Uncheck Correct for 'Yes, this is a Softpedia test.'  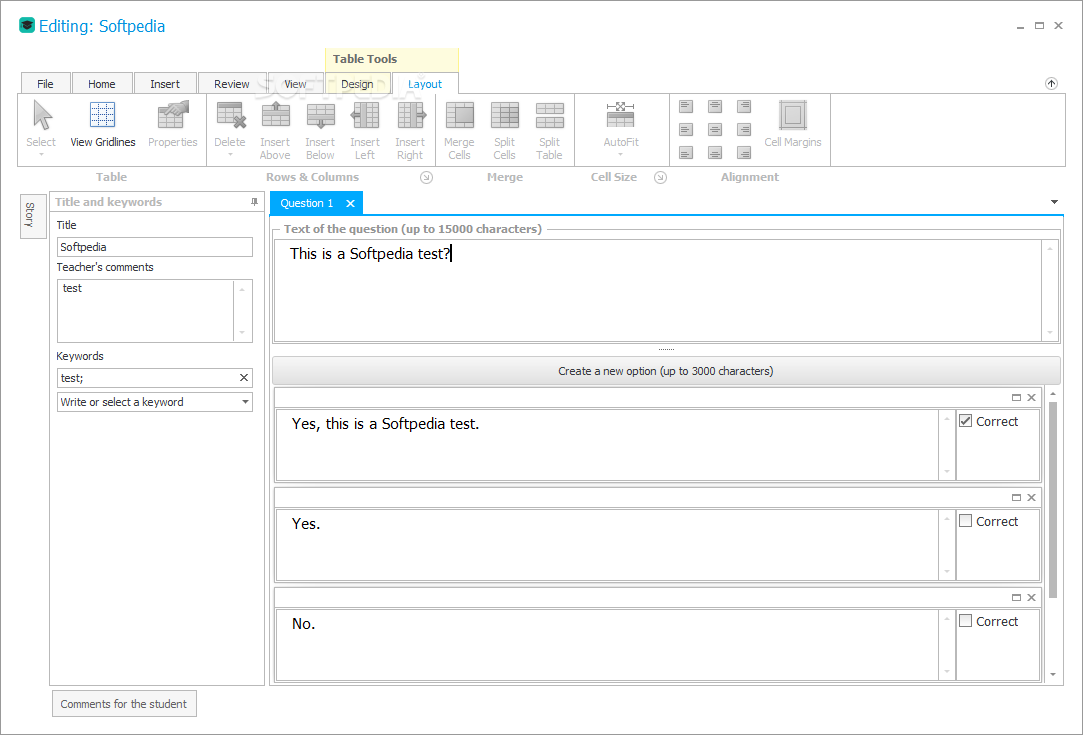coord(966,421)
